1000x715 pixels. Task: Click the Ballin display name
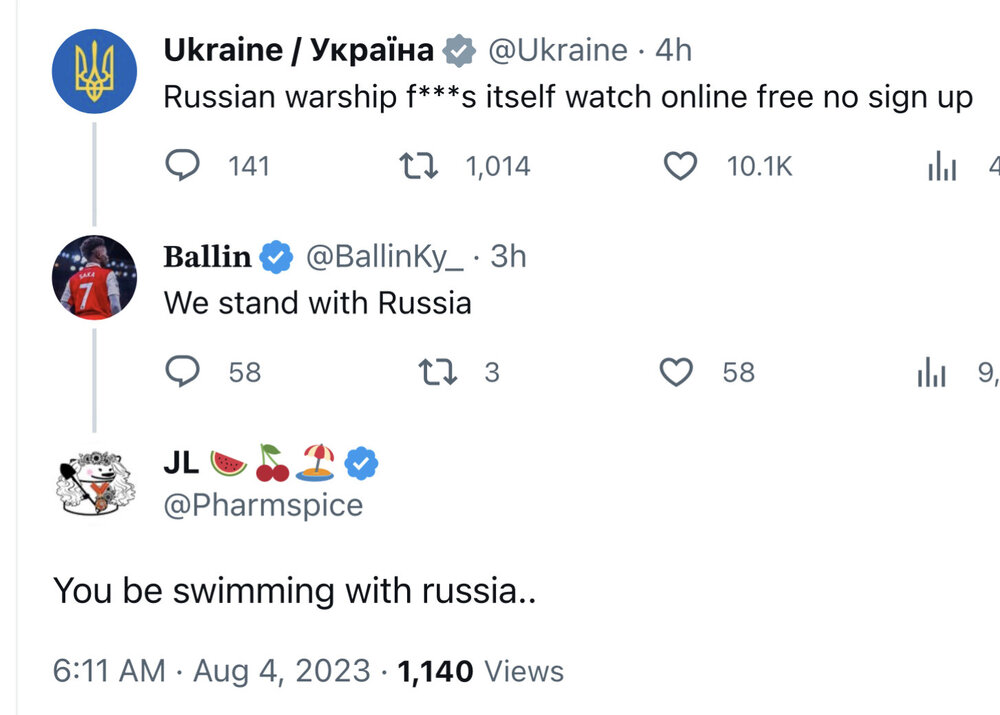pyautogui.click(x=207, y=256)
